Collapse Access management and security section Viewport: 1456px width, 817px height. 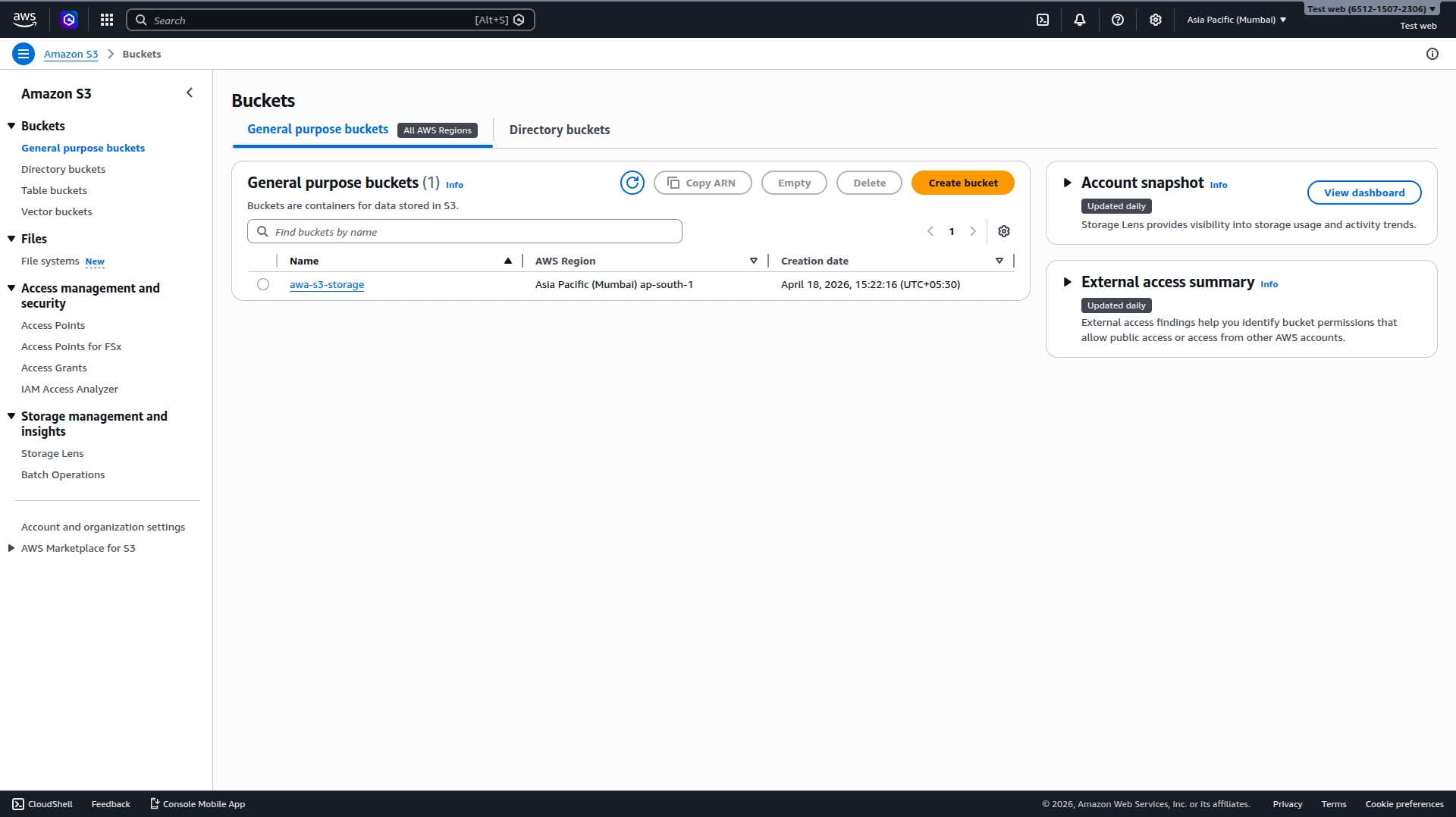[11, 288]
